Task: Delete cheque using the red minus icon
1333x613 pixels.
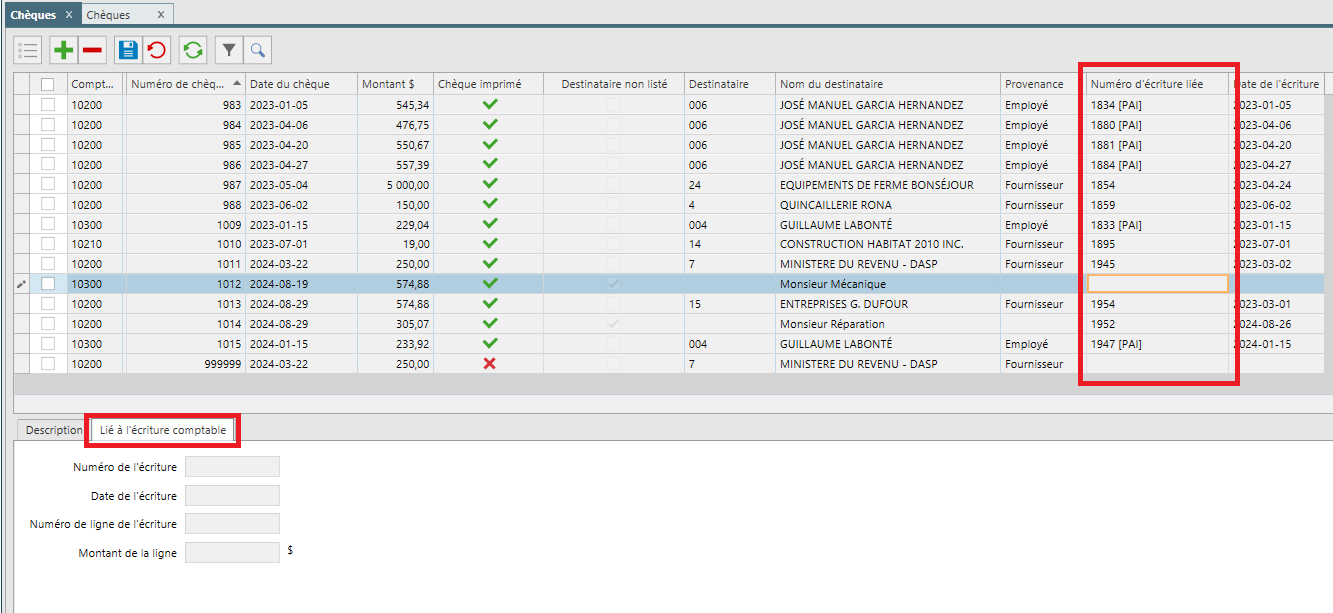Action: pyautogui.click(x=92, y=50)
